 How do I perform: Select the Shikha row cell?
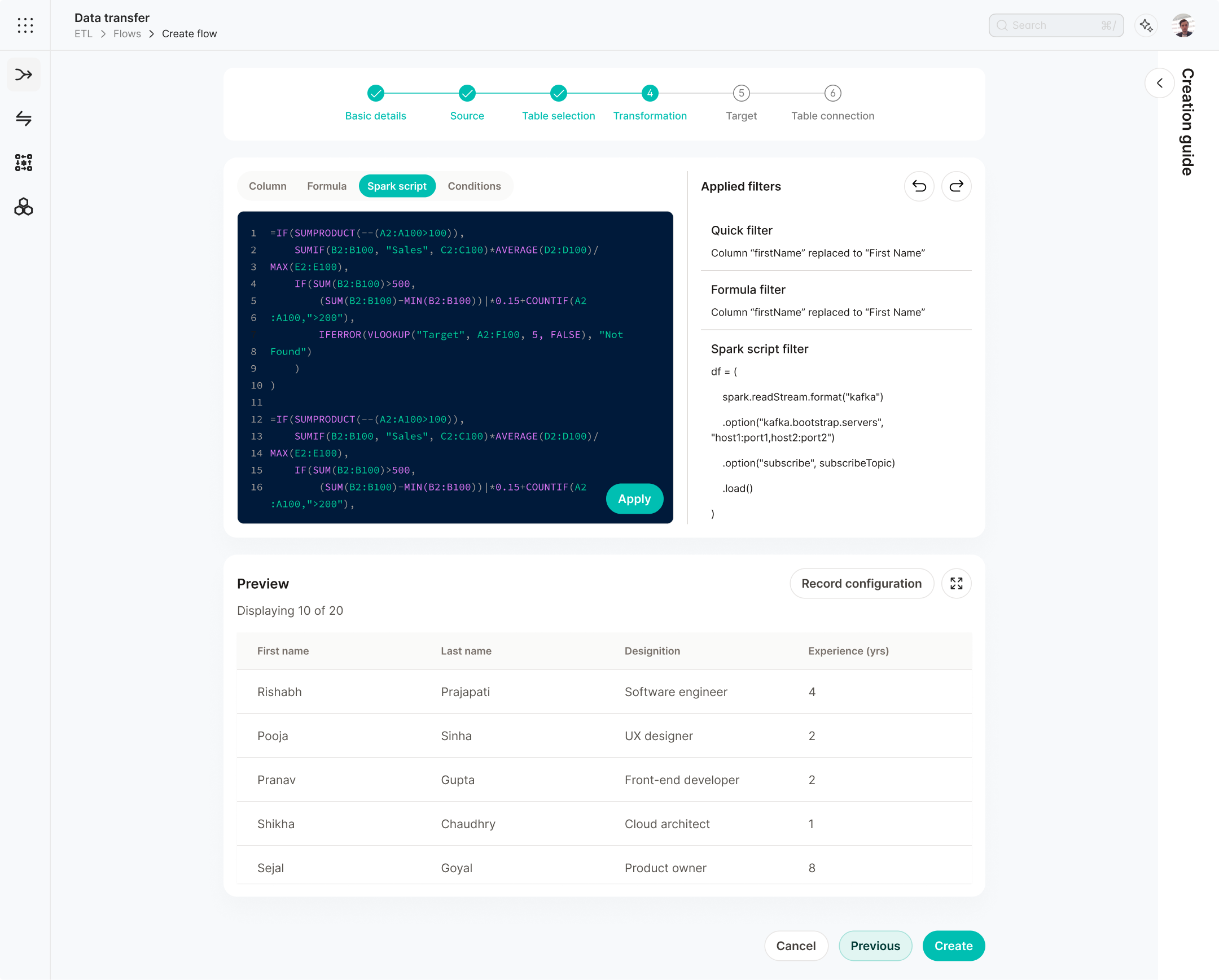coord(276,824)
